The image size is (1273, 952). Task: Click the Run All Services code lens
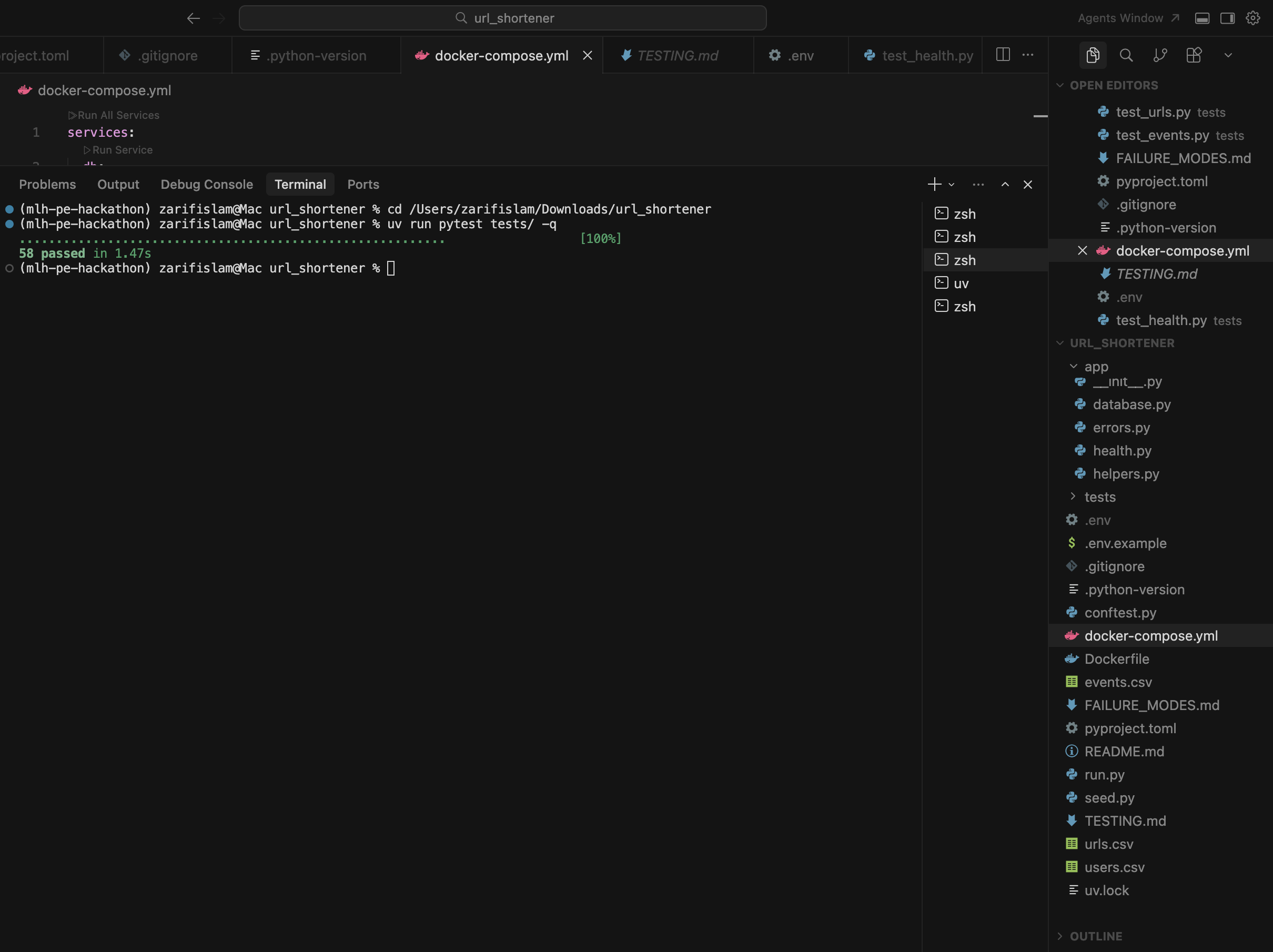pyautogui.click(x=118, y=115)
